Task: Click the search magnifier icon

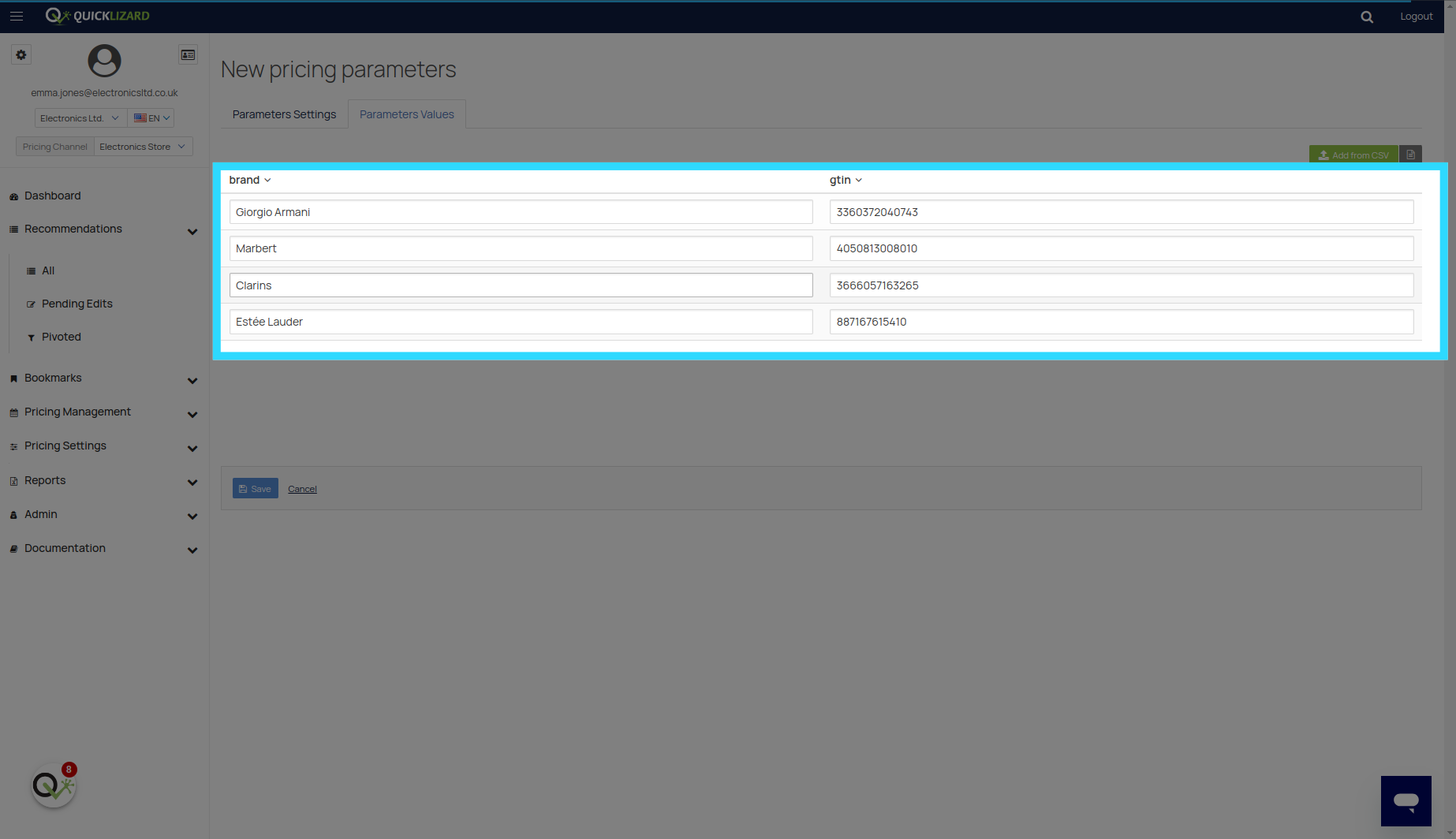Action: click(1367, 16)
